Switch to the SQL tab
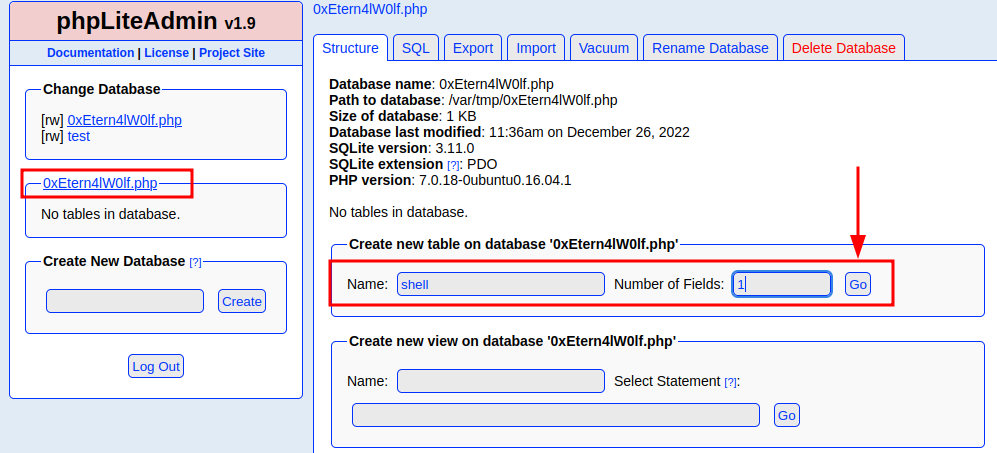 [416, 48]
